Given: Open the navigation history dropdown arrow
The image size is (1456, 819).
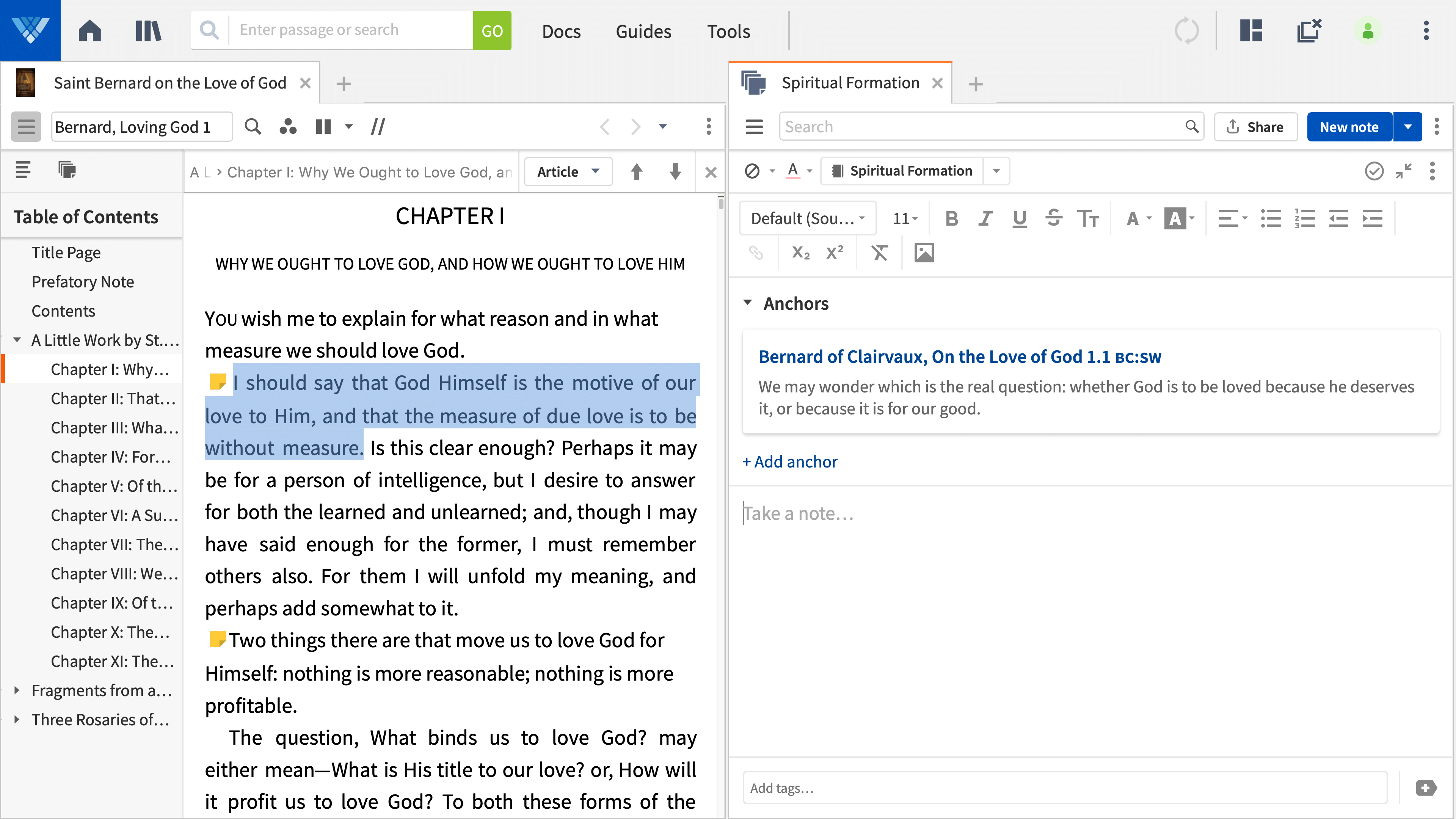Looking at the screenshot, I should tap(662, 127).
